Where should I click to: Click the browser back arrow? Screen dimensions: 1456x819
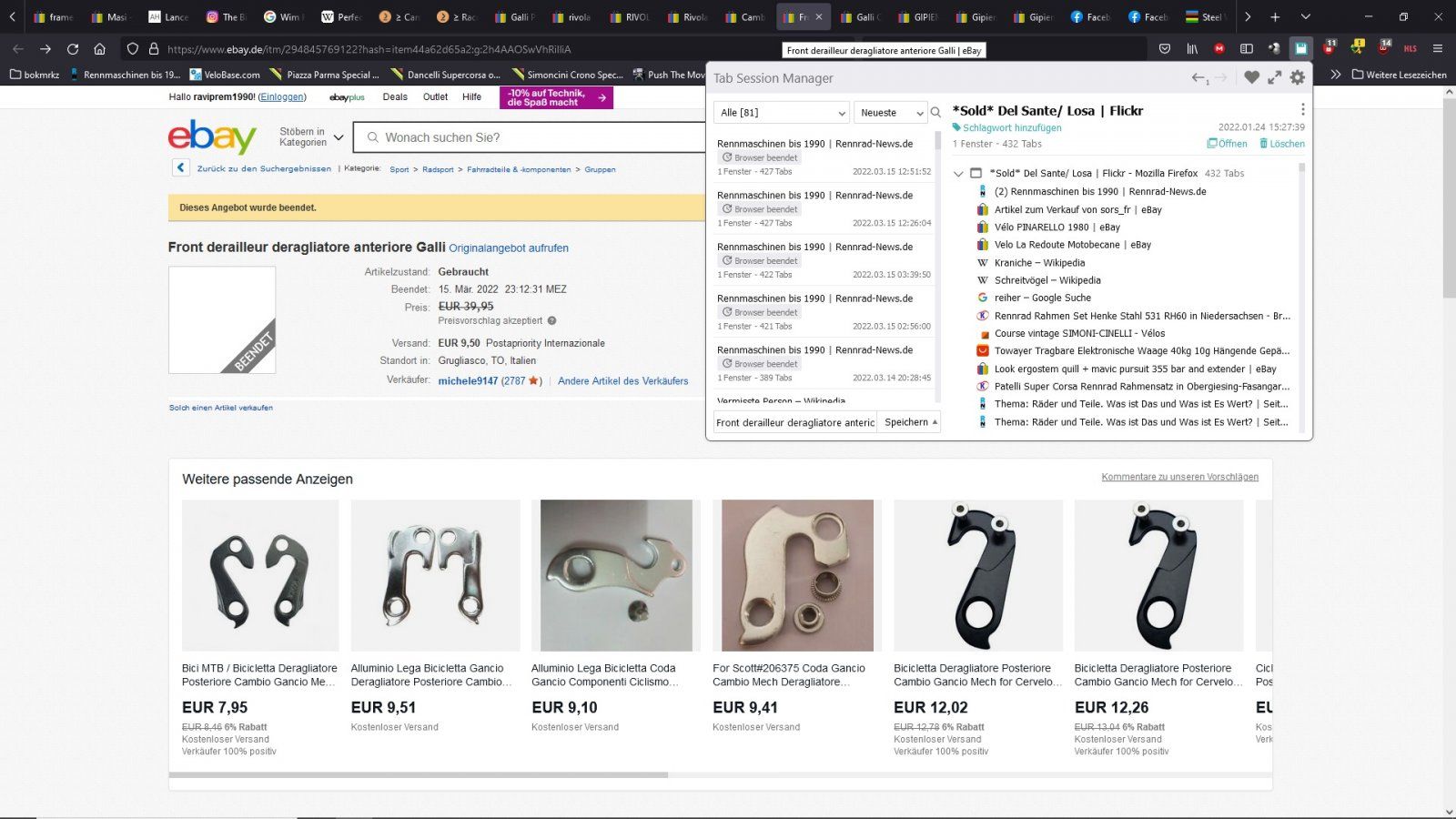(18, 48)
